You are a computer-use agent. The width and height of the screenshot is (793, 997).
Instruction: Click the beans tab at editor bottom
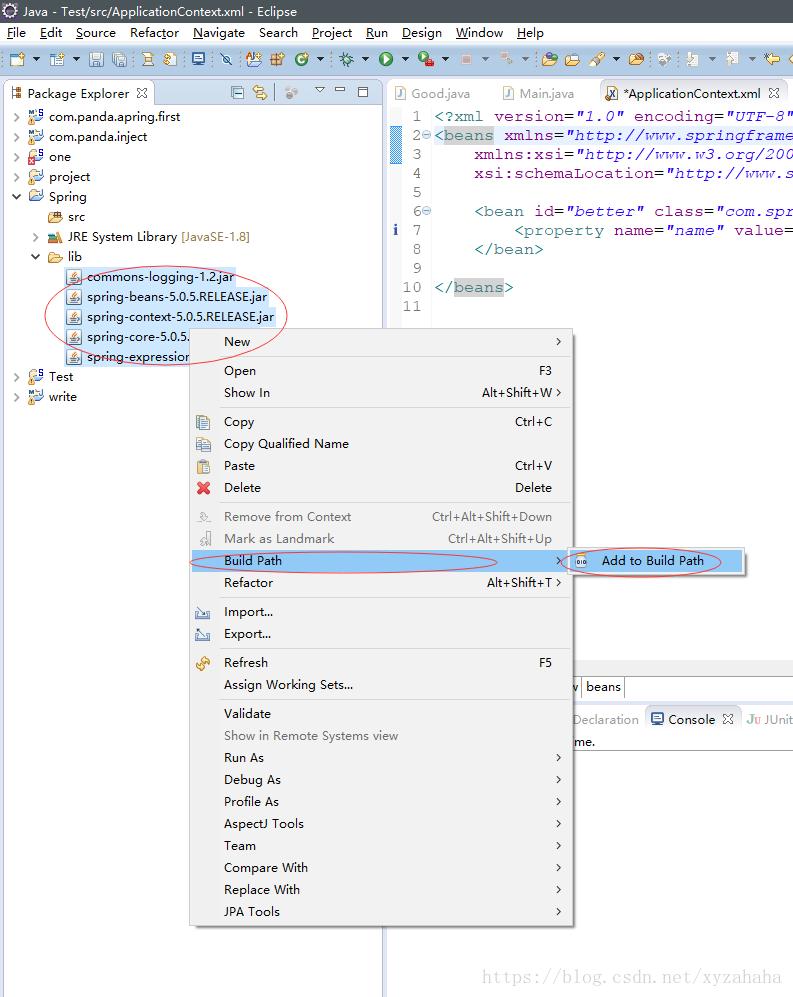coord(603,687)
